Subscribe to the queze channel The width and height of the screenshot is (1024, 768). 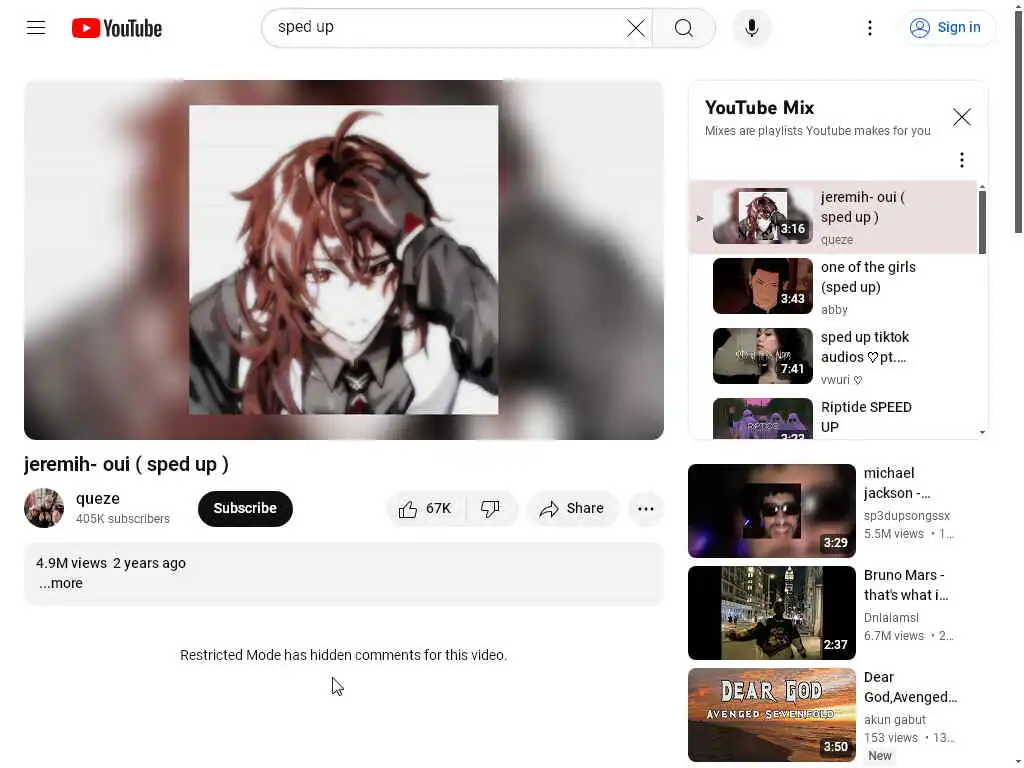tap(245, 508)
